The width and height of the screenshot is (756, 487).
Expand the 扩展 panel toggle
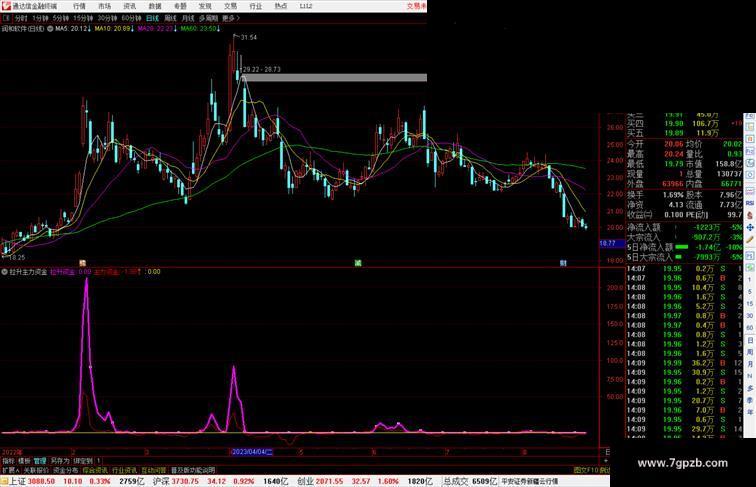(11, 470)
